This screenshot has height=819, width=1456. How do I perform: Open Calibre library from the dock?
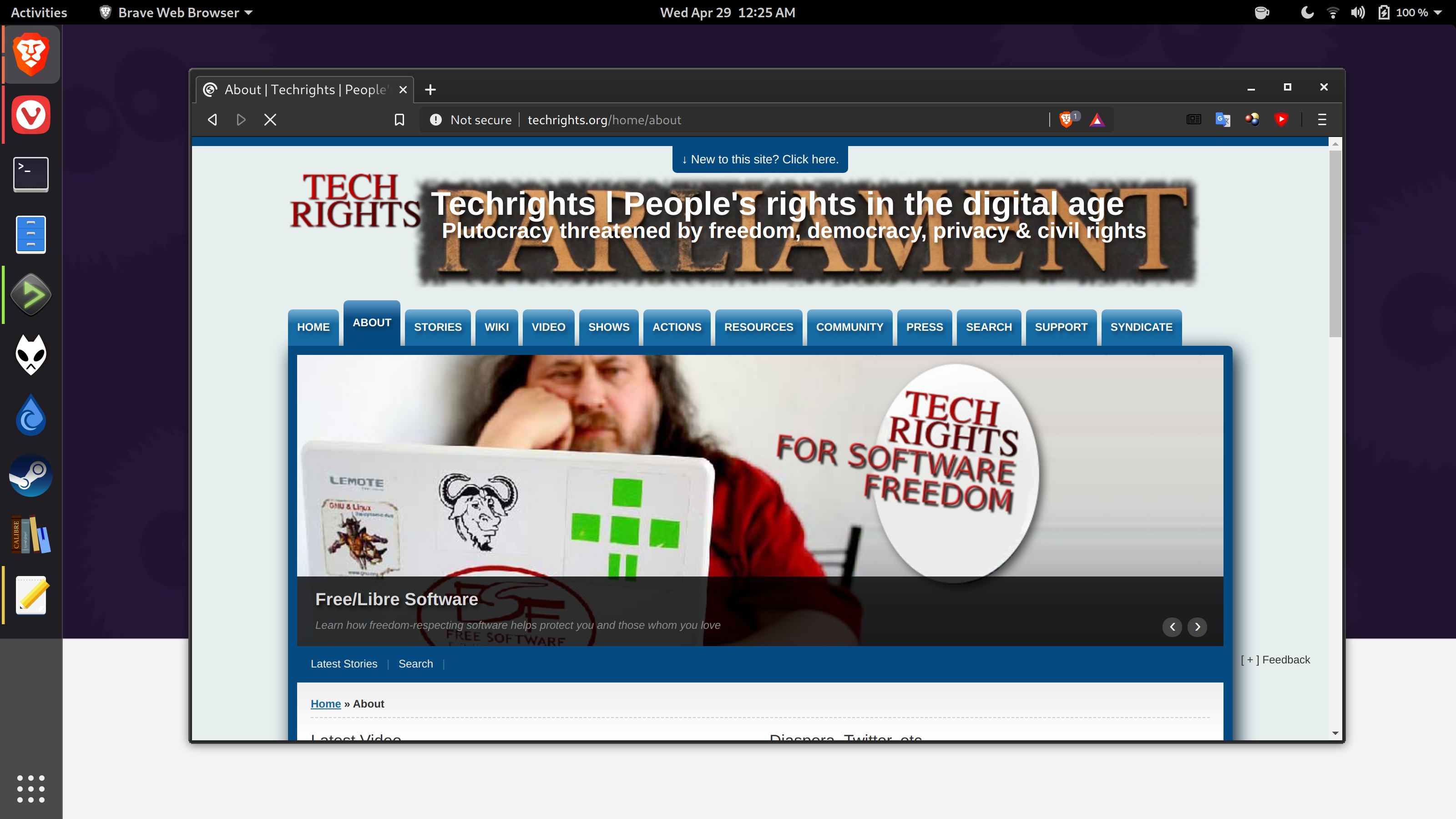30,535
